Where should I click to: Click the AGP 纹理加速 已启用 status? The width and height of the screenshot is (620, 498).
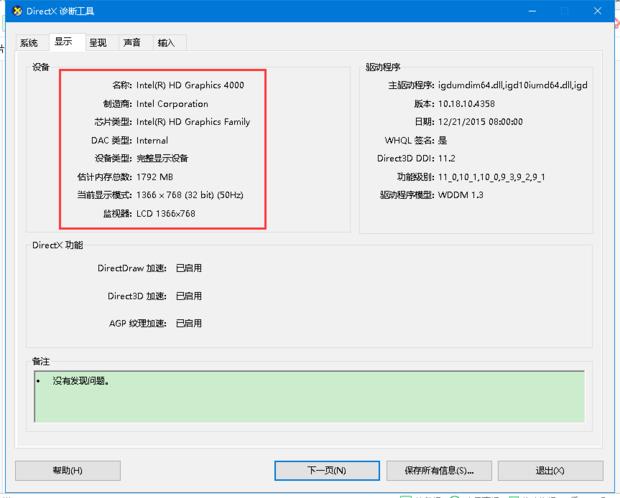click(x=189, y=323)
